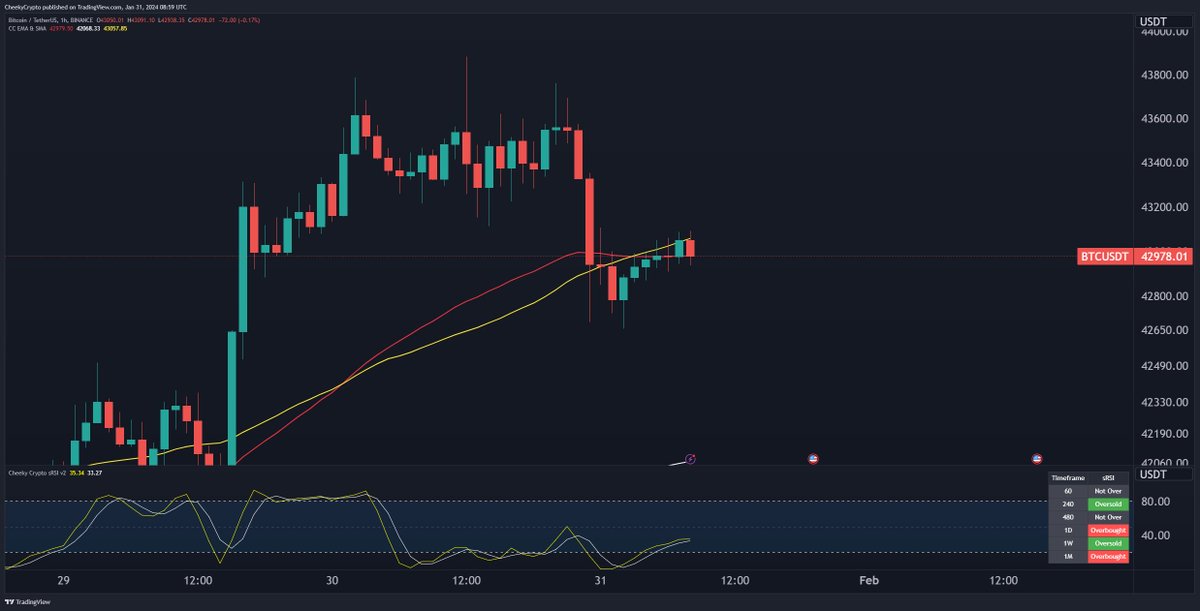The height and width of the screenshot is (611, 1200).
Task: Click the US flag event icon after Feb
Action: coord(1037,459)
